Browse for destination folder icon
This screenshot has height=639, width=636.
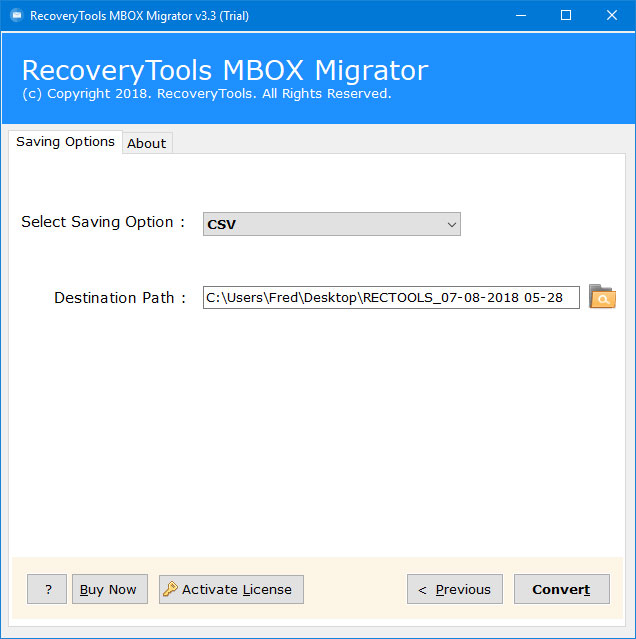pos(602,297)
